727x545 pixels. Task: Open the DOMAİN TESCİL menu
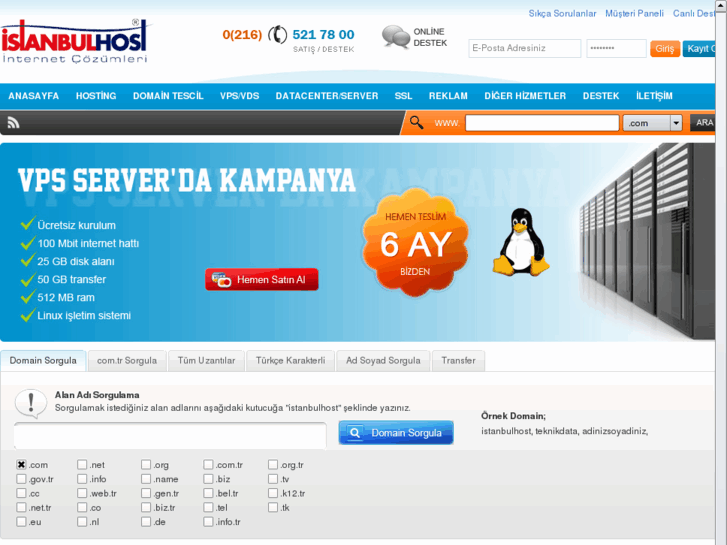coord(168,96)
